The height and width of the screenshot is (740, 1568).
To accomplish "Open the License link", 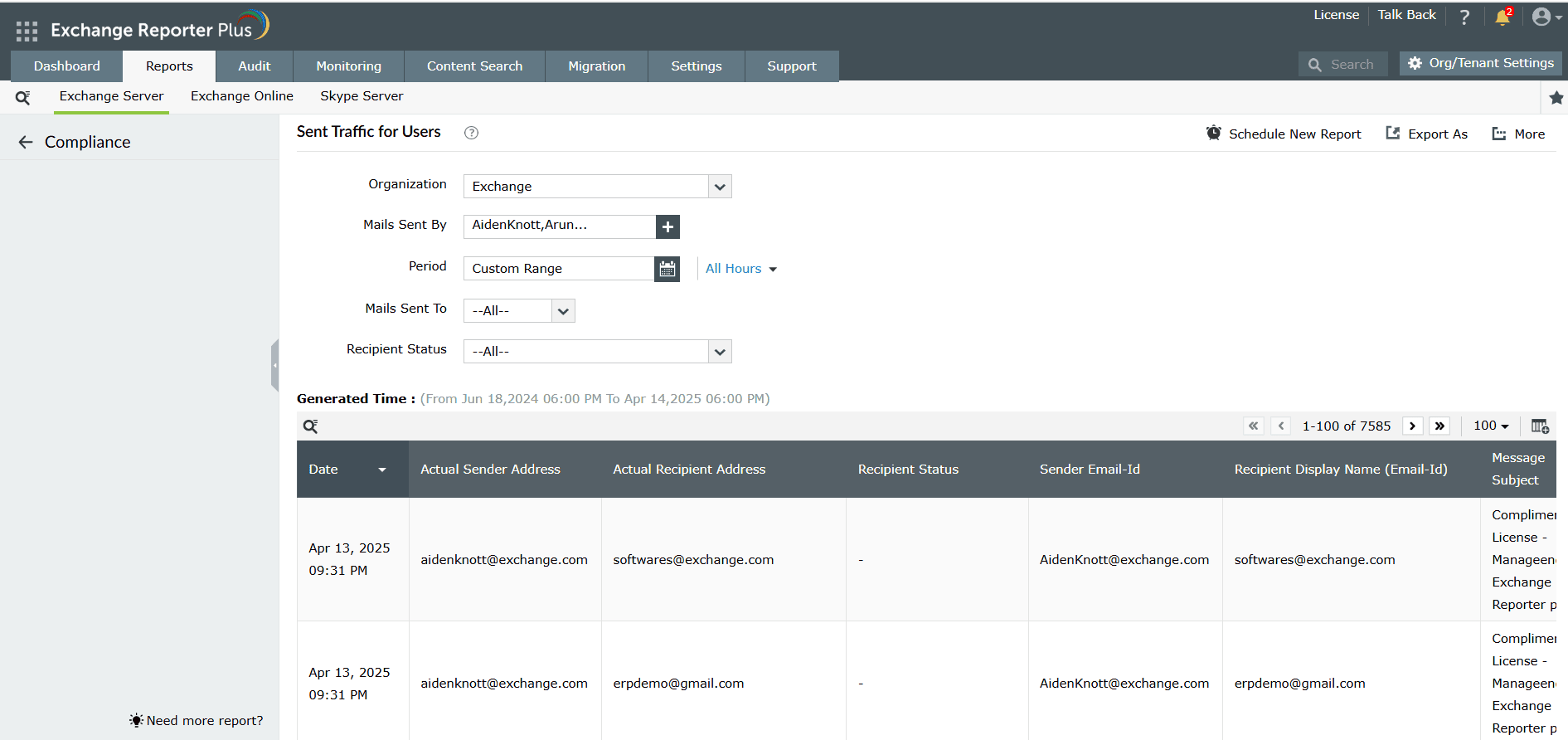I will pyautogui.click(x=1337, y=15).
